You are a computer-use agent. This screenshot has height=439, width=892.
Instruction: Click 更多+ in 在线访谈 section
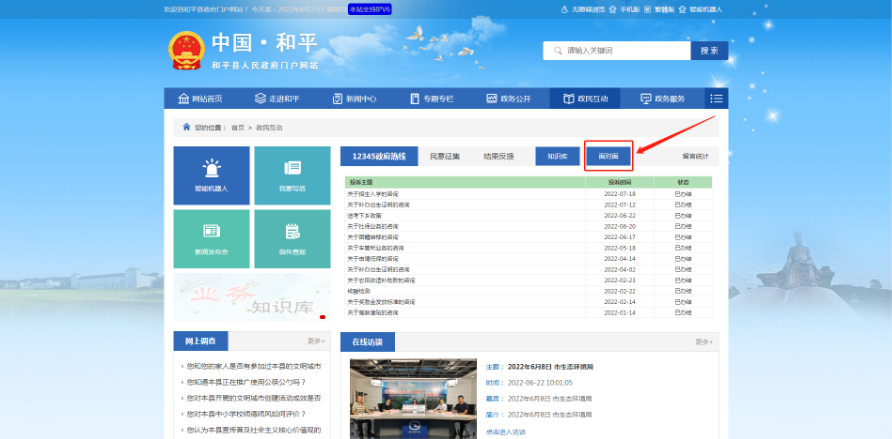[704, 342]
